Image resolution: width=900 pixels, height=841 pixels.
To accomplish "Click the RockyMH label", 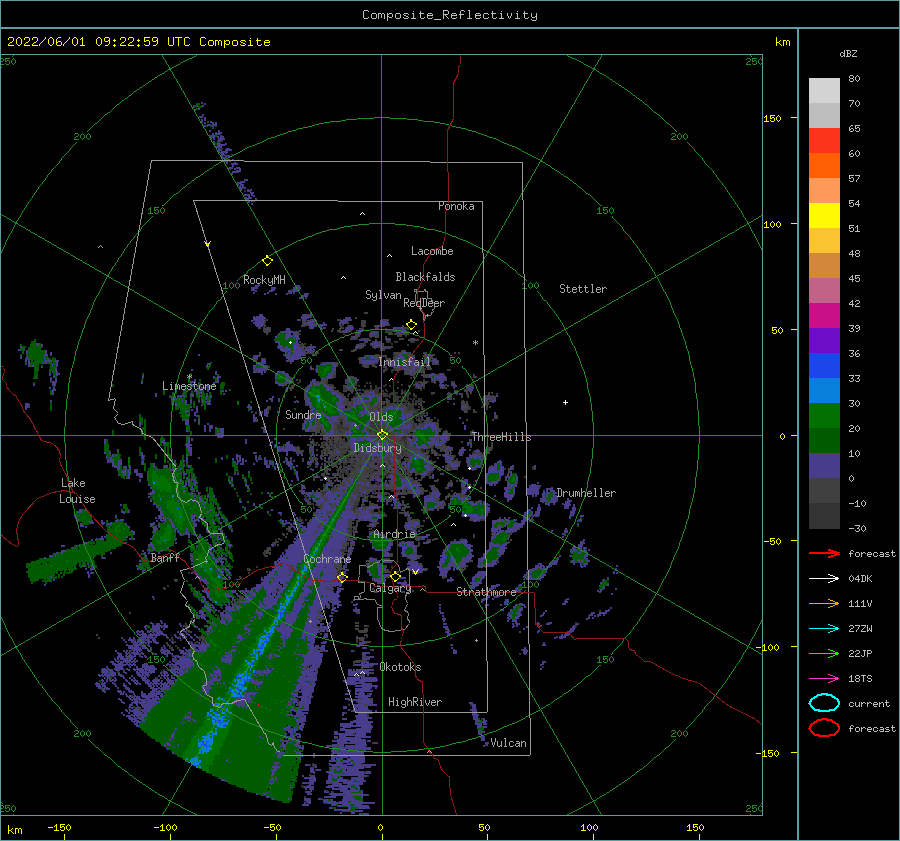I will click(264, 280).
